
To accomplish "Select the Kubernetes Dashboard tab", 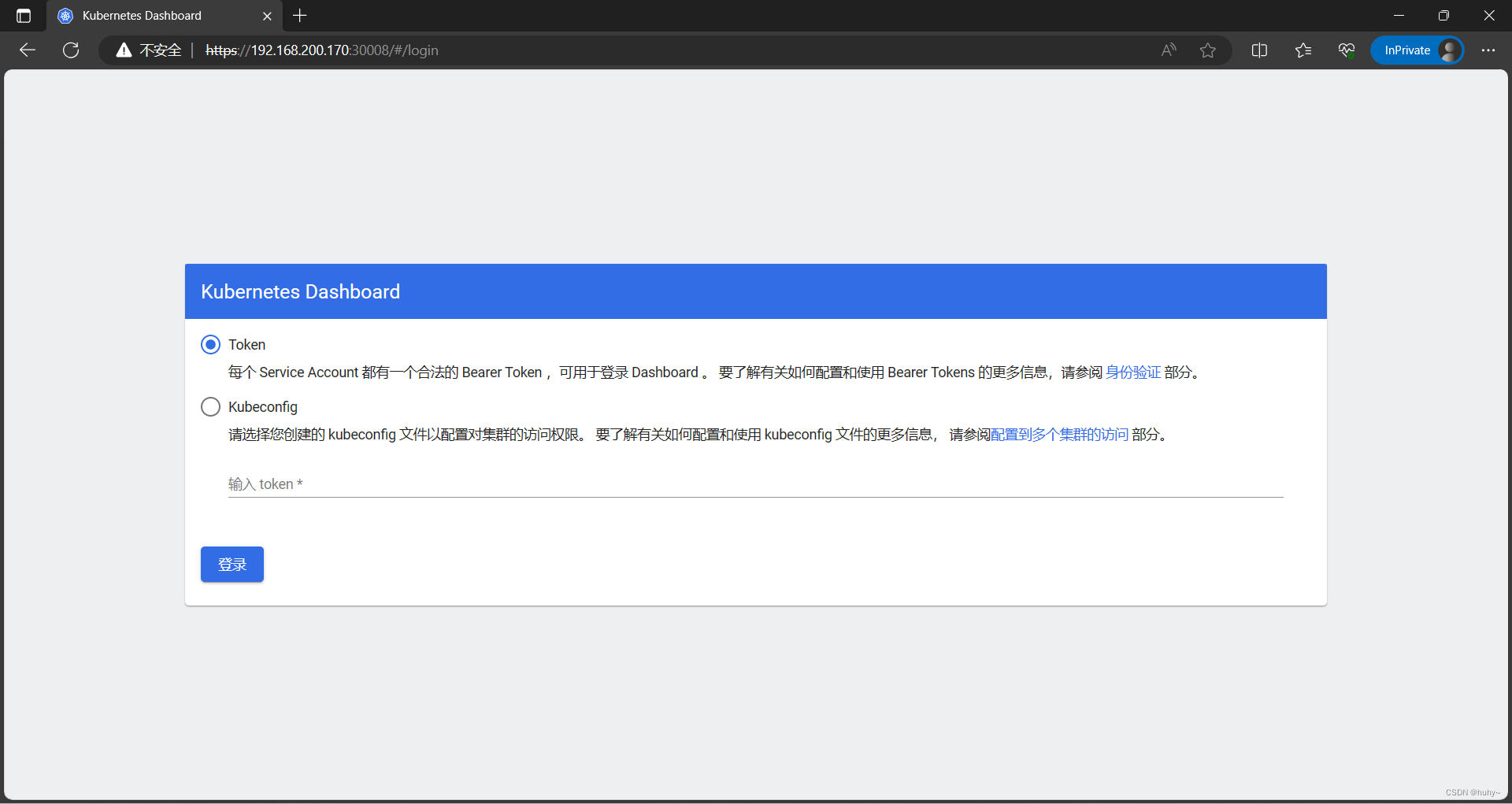I will (x=165, y=16).
